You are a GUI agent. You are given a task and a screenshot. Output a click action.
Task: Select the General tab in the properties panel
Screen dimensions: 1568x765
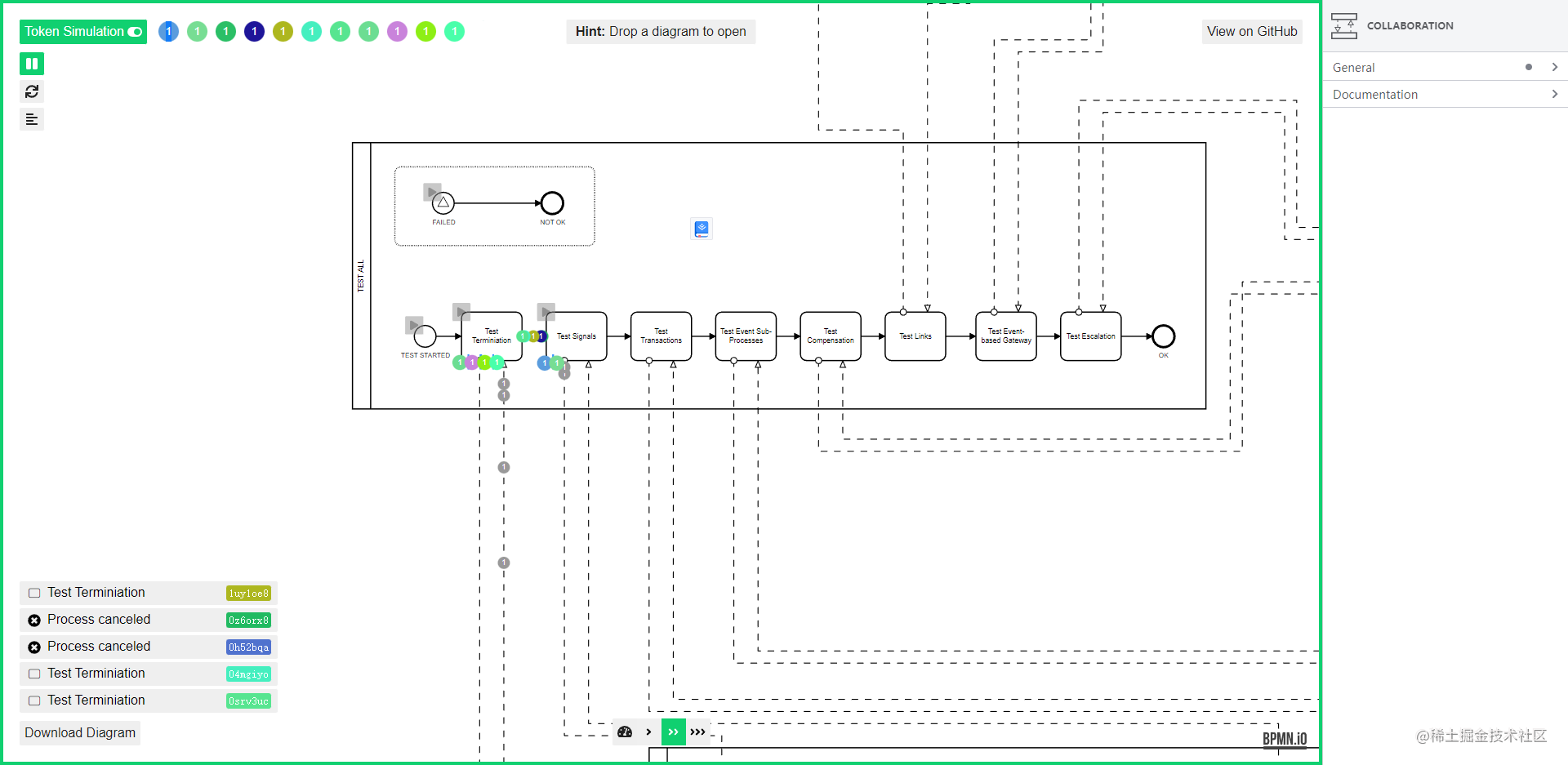point(1354,67)
